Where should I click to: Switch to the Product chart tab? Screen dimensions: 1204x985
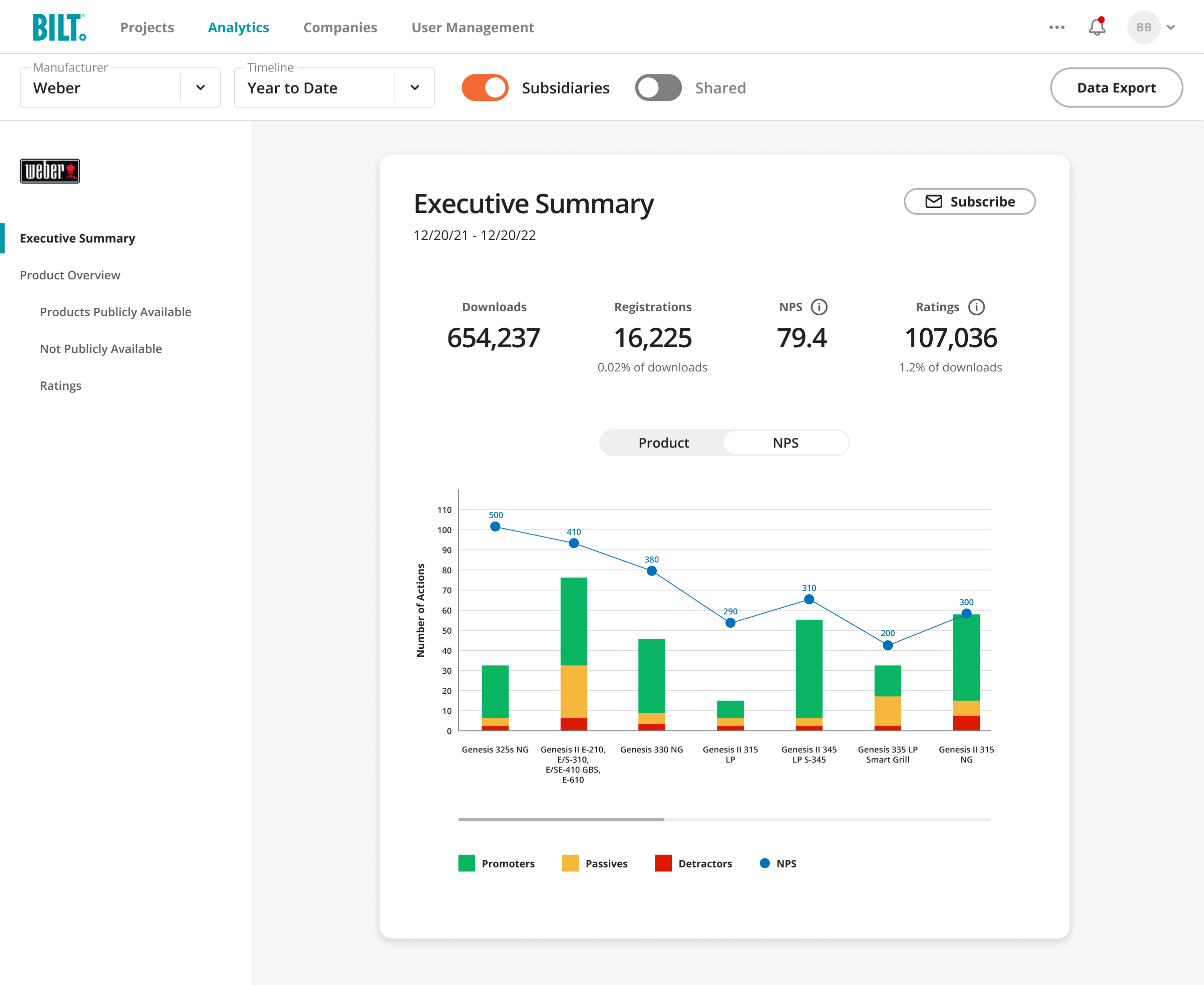(x=663, y=443)
